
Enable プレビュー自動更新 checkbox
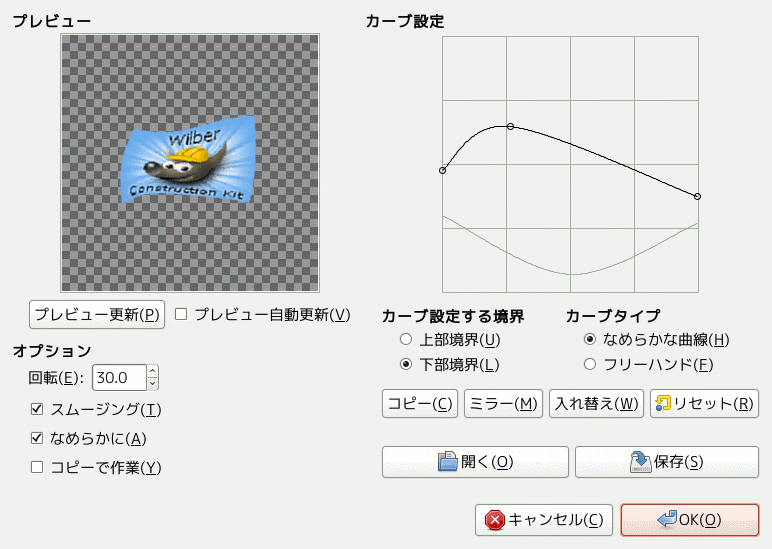pyautogui.click(x=181, y=314)
